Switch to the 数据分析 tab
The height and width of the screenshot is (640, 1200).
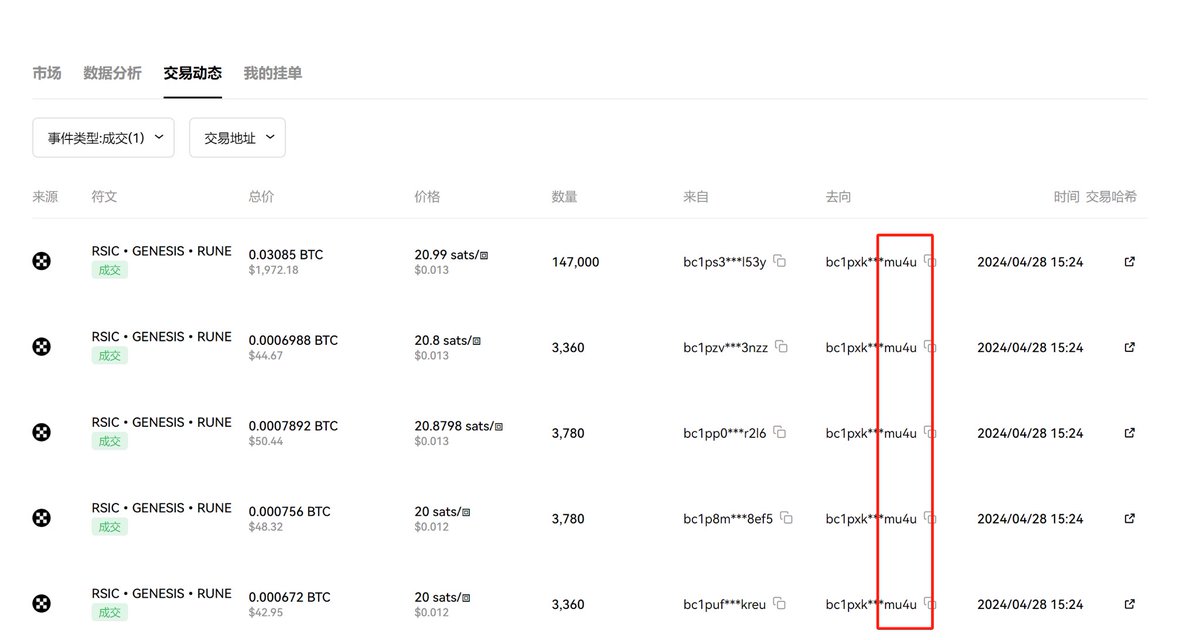click(x=113, y=73)
